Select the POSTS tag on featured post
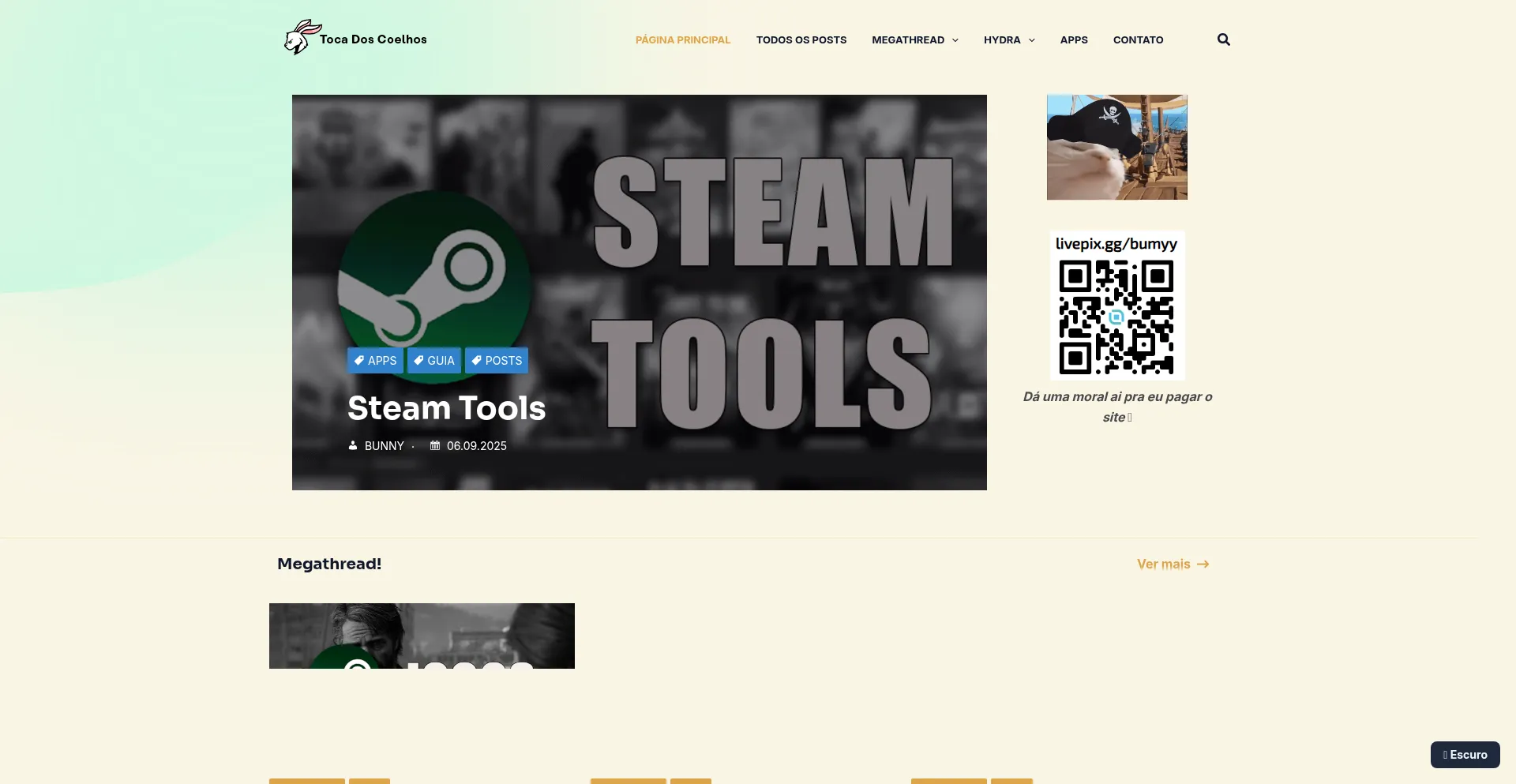 pos(497,361)
